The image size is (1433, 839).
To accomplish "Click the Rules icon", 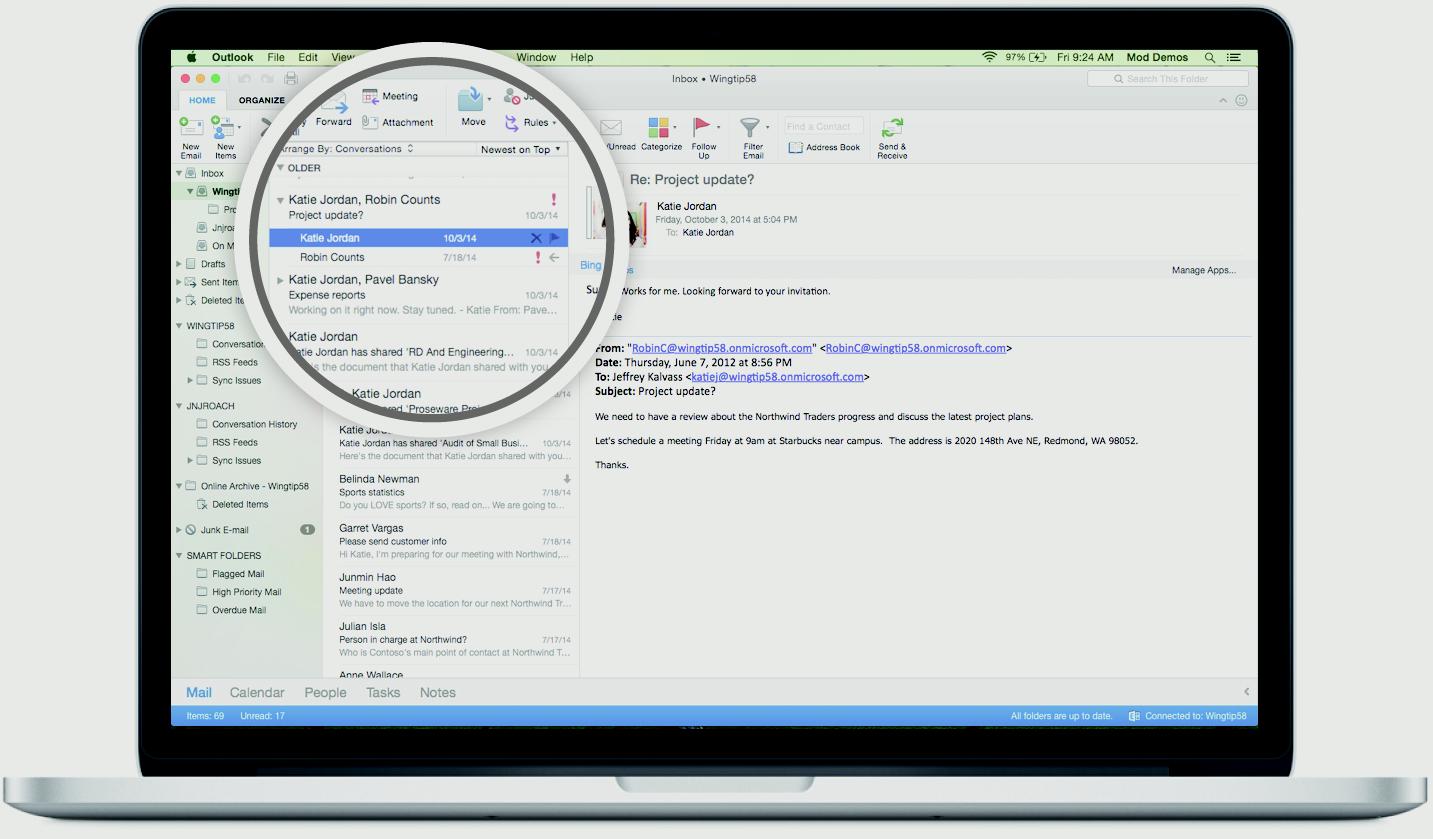I will pyautogui.click(x=512, y=122).
